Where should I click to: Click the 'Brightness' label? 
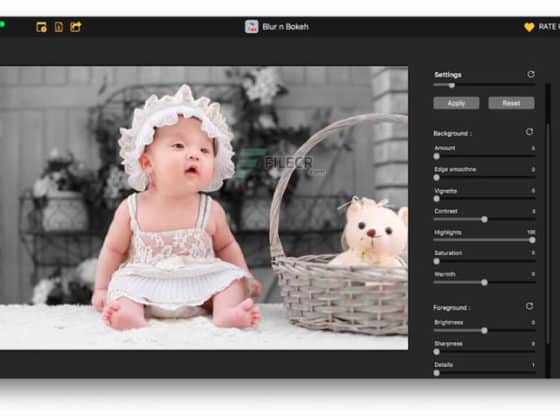(449, 322)
